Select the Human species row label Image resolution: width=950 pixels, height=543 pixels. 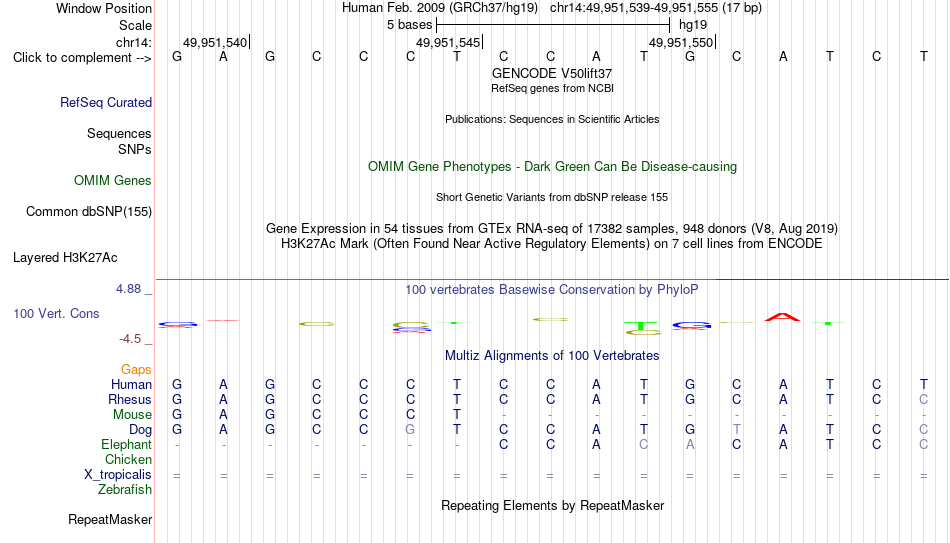[131, 384]
